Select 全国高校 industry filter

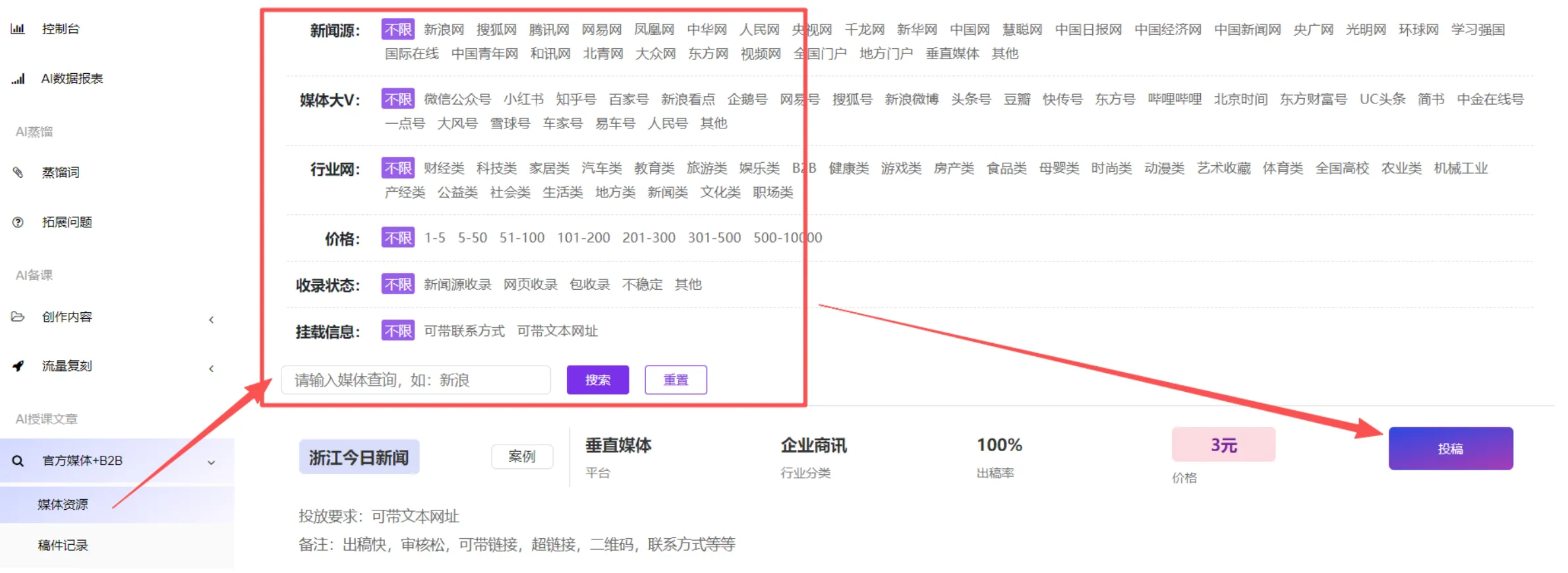[1342, 169]
